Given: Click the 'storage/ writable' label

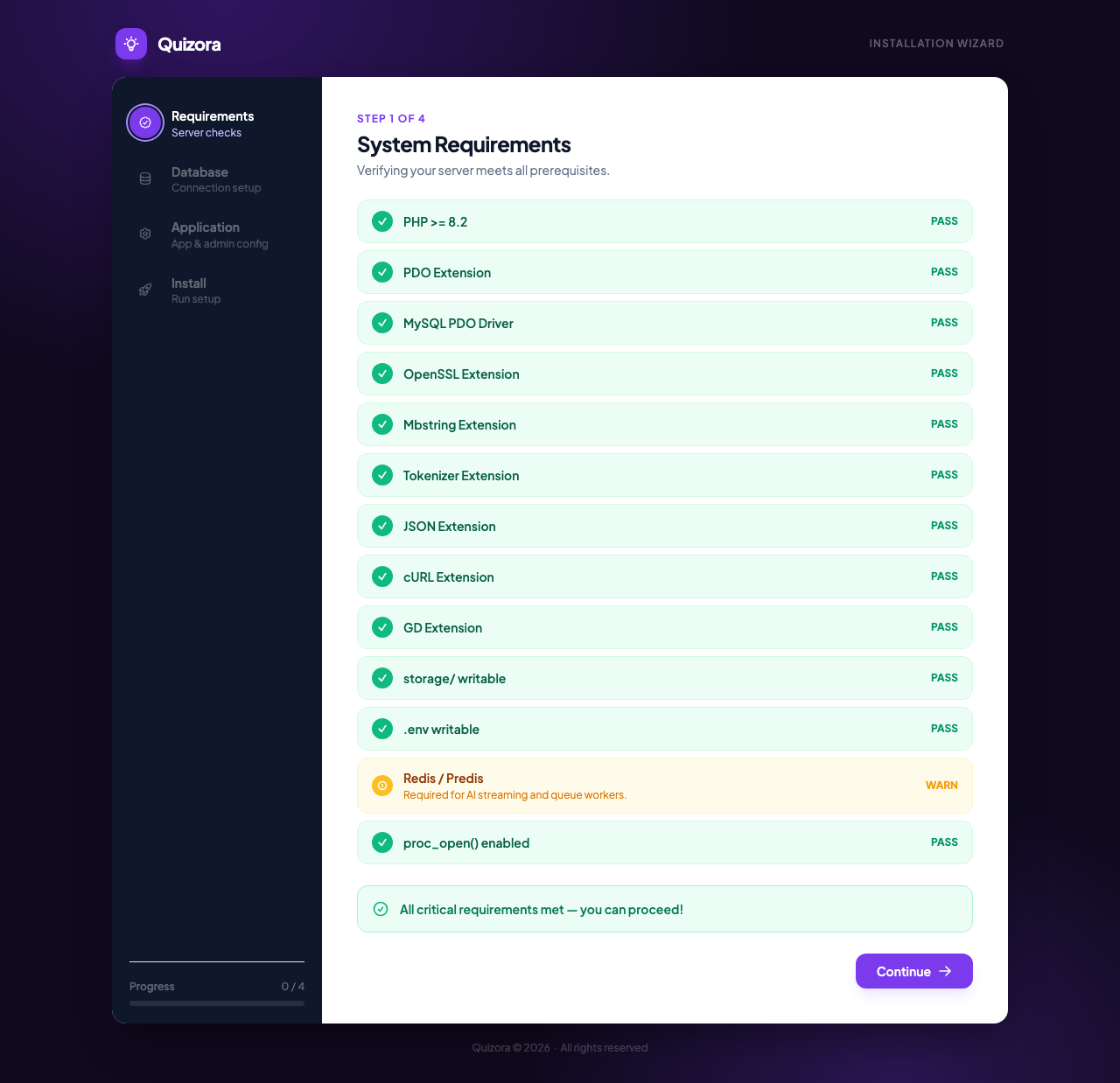Looking at the screenshot, I should point(454,679).
